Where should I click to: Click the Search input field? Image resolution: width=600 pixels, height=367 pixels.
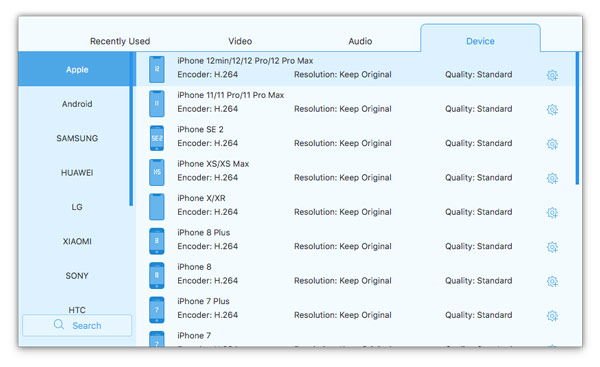77,325
